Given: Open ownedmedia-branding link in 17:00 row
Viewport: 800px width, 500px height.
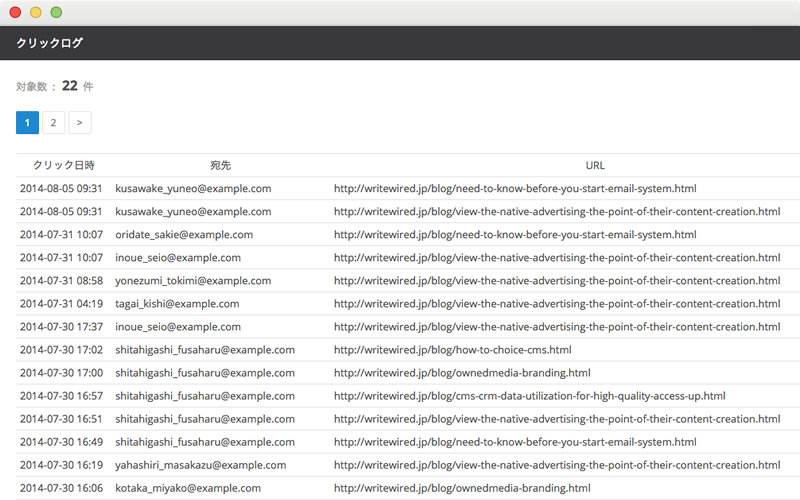Looking at the screenshot, I should pos(462,372).
